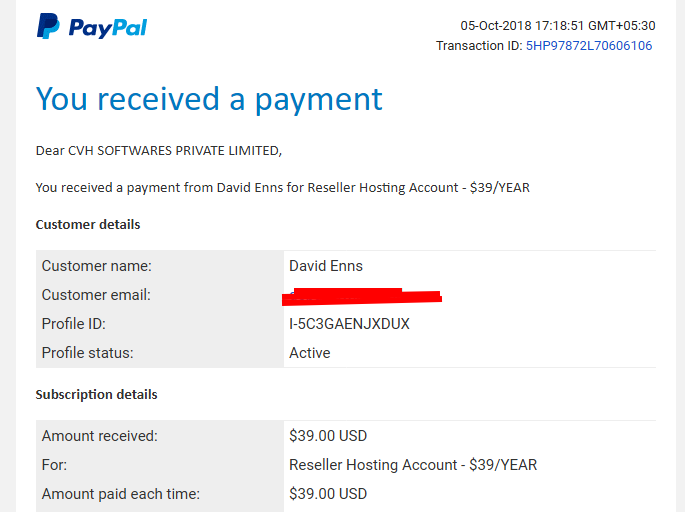This screenshot has height=512, width=685.
Task: Click the Active profile status value
Action: (x=310, y=353)
